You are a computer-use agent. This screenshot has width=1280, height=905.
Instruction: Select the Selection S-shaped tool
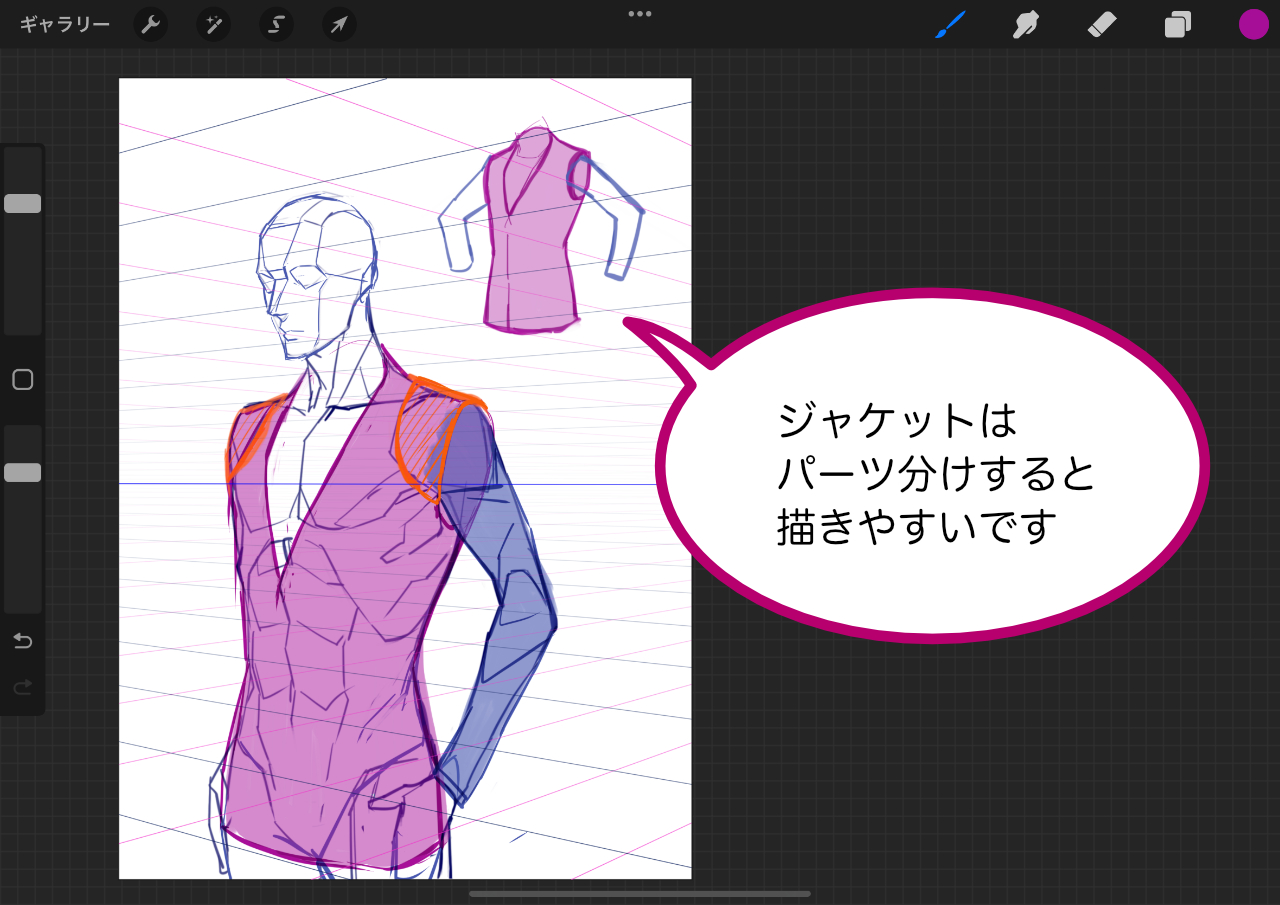point(276,25)
